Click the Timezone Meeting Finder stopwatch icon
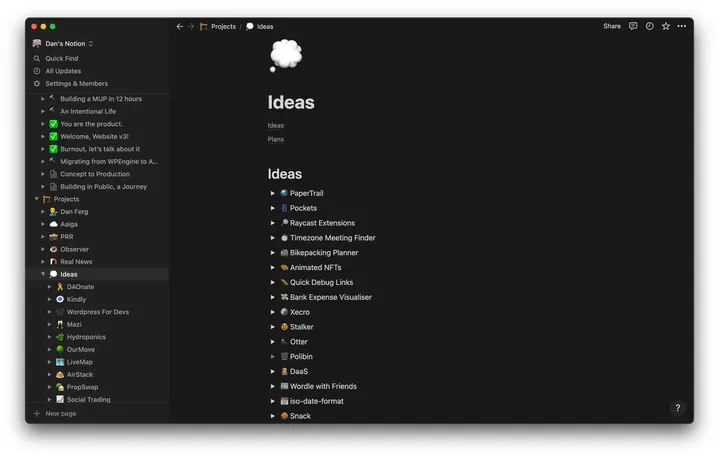Viewport: 720px width, 458px height. pyautogui.click(x=284, y=237)
